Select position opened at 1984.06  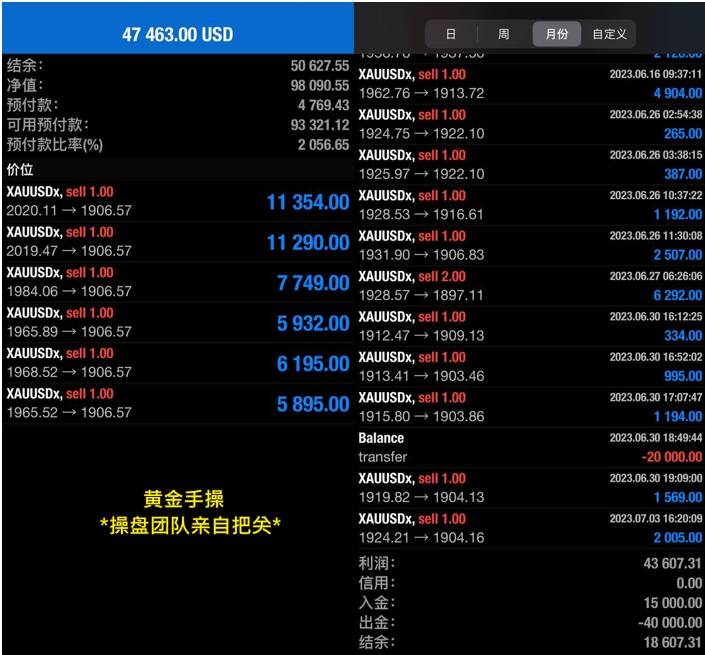pyautogui.click(x=178, y=282)
